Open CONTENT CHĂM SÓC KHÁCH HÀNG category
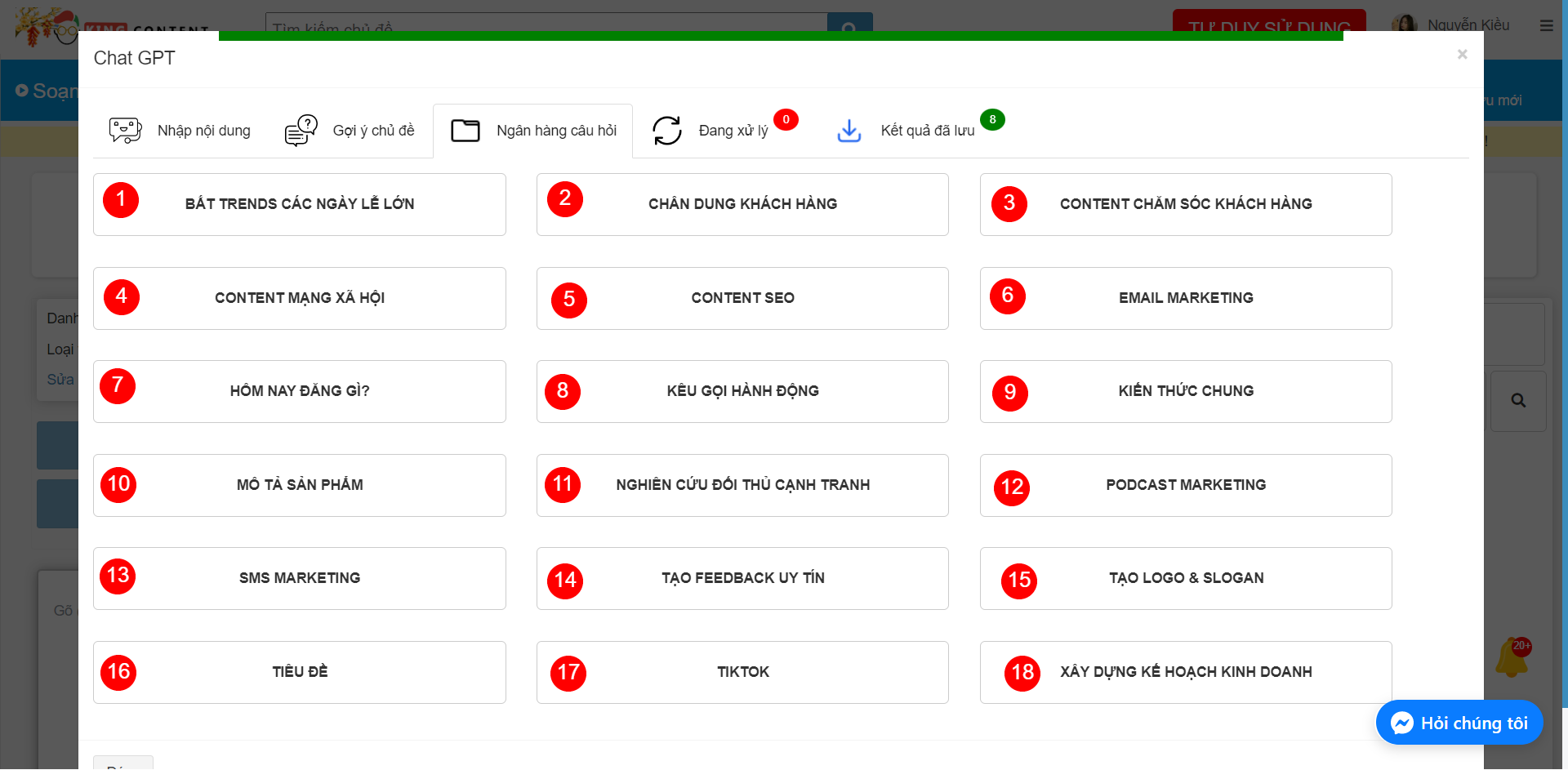The width and height of the screenshot is (1568, 770). pyautogui.click(x=1186, y=204)
